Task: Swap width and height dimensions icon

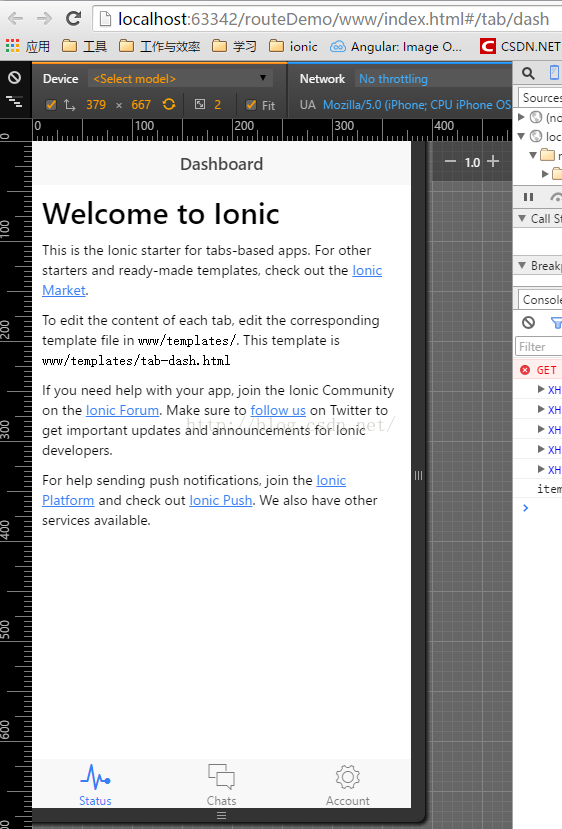Action: (70, 105)
